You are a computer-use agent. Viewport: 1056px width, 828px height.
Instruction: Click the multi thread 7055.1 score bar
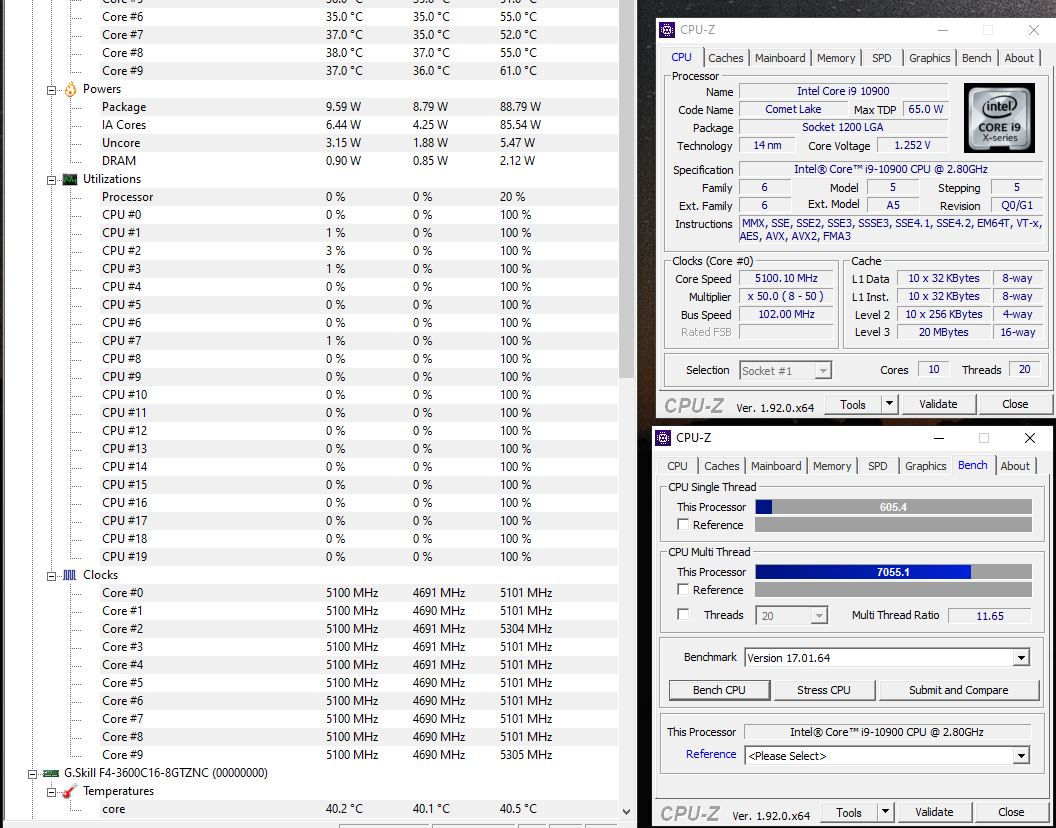[x=893, y=572]
